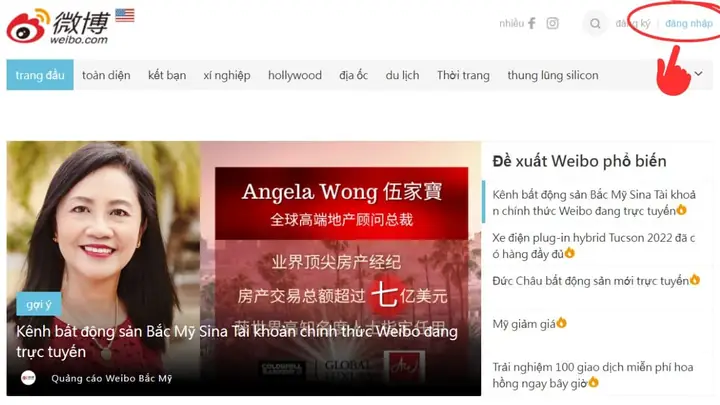This screenshot has width=720, height=405.
Task: Open the Mỹ giảm giá item
Action: click(529, 324)
